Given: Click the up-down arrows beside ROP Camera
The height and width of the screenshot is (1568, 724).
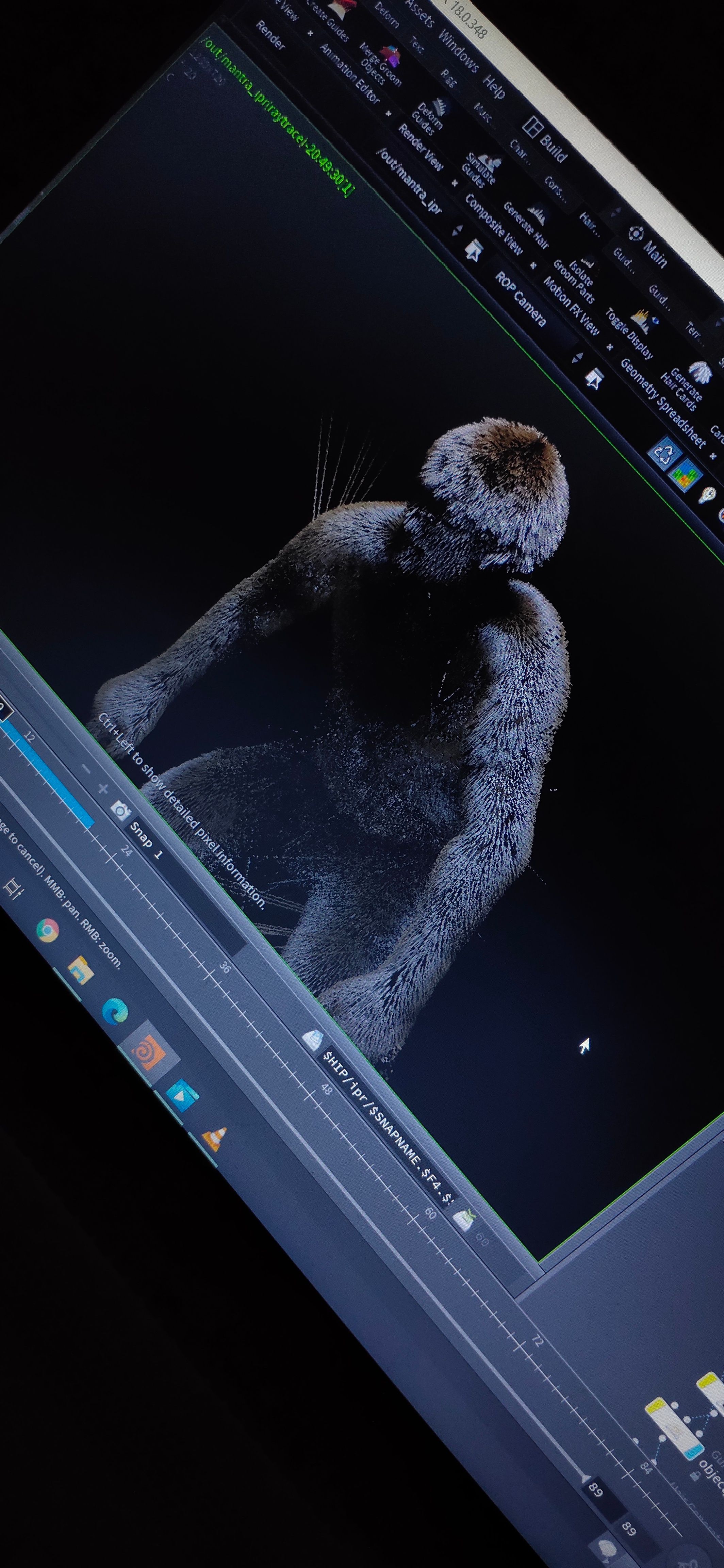Looking at the screenshot, I should coord(578,358).
